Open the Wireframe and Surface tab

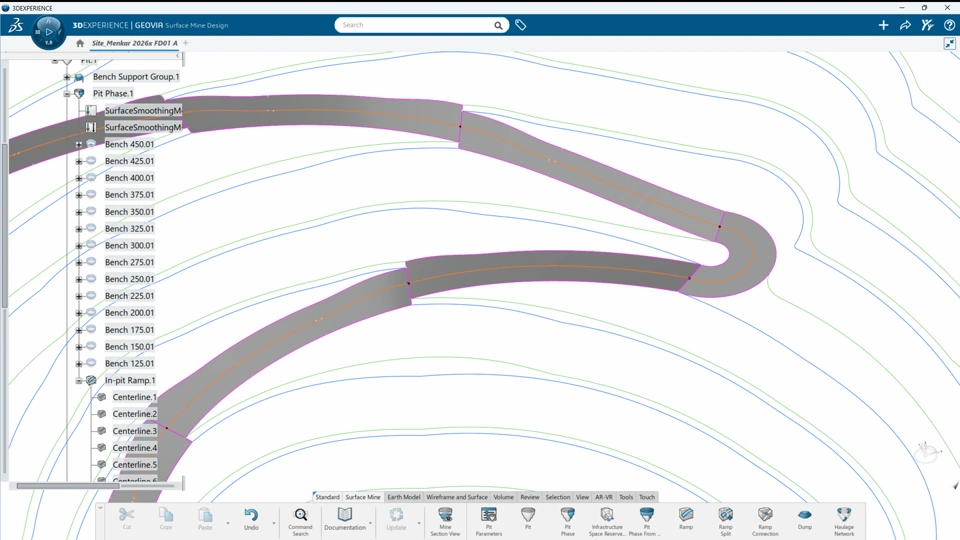click(457, 497)
